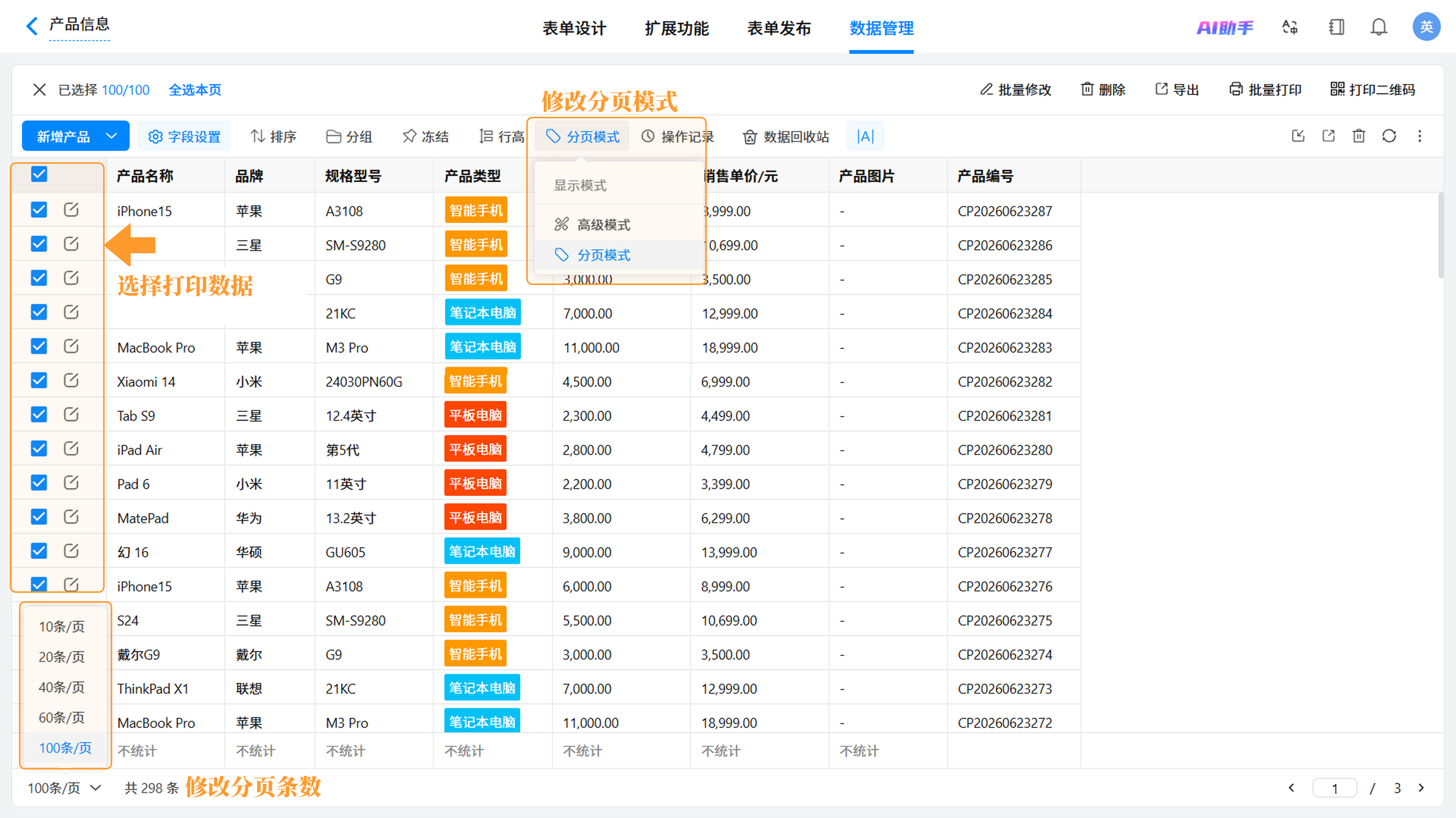The height and width of the screenshot is (818, 1456).
Task: Open 数据回收站 recycle bin
Action: click(786, 137)
